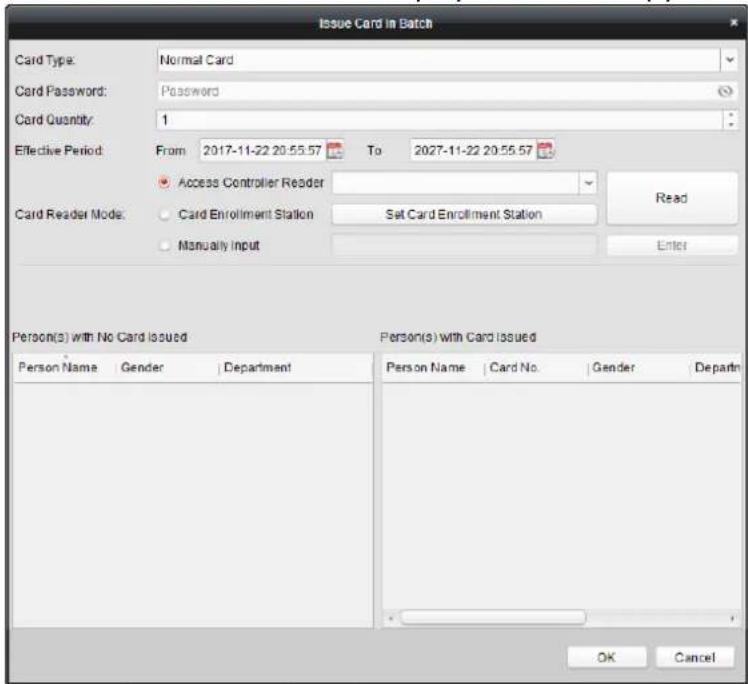Click the Read button
Viewport: 748px width, 684px height.
(672, 198)
